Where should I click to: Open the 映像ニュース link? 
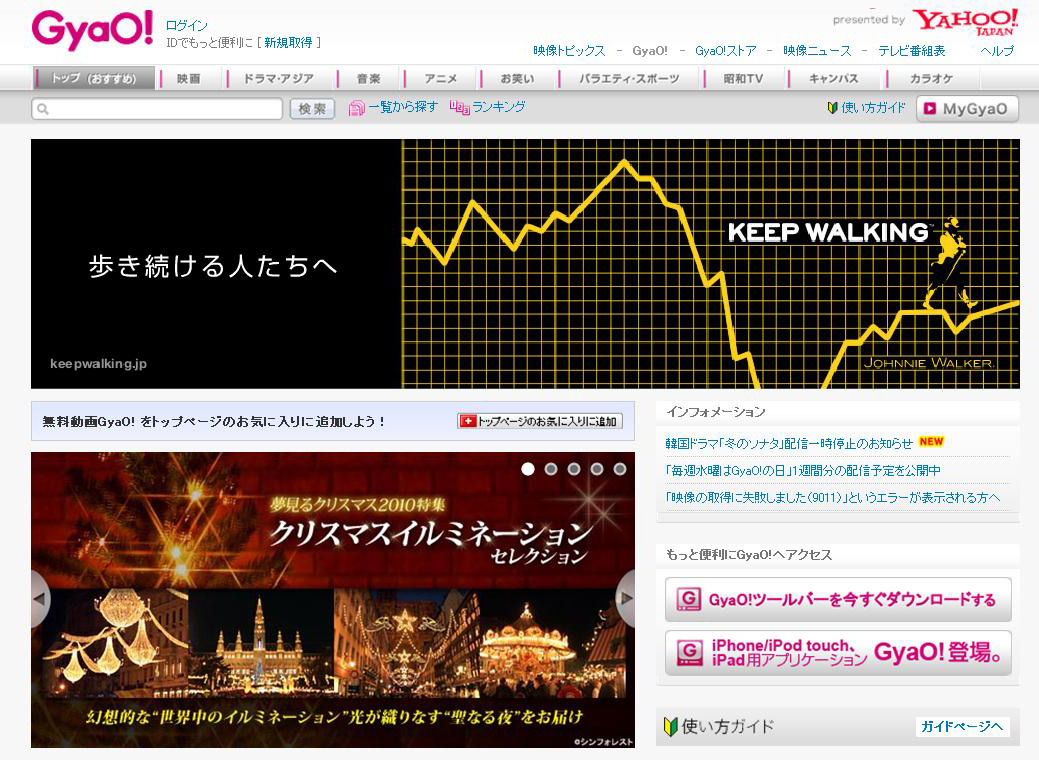[817, 51]
